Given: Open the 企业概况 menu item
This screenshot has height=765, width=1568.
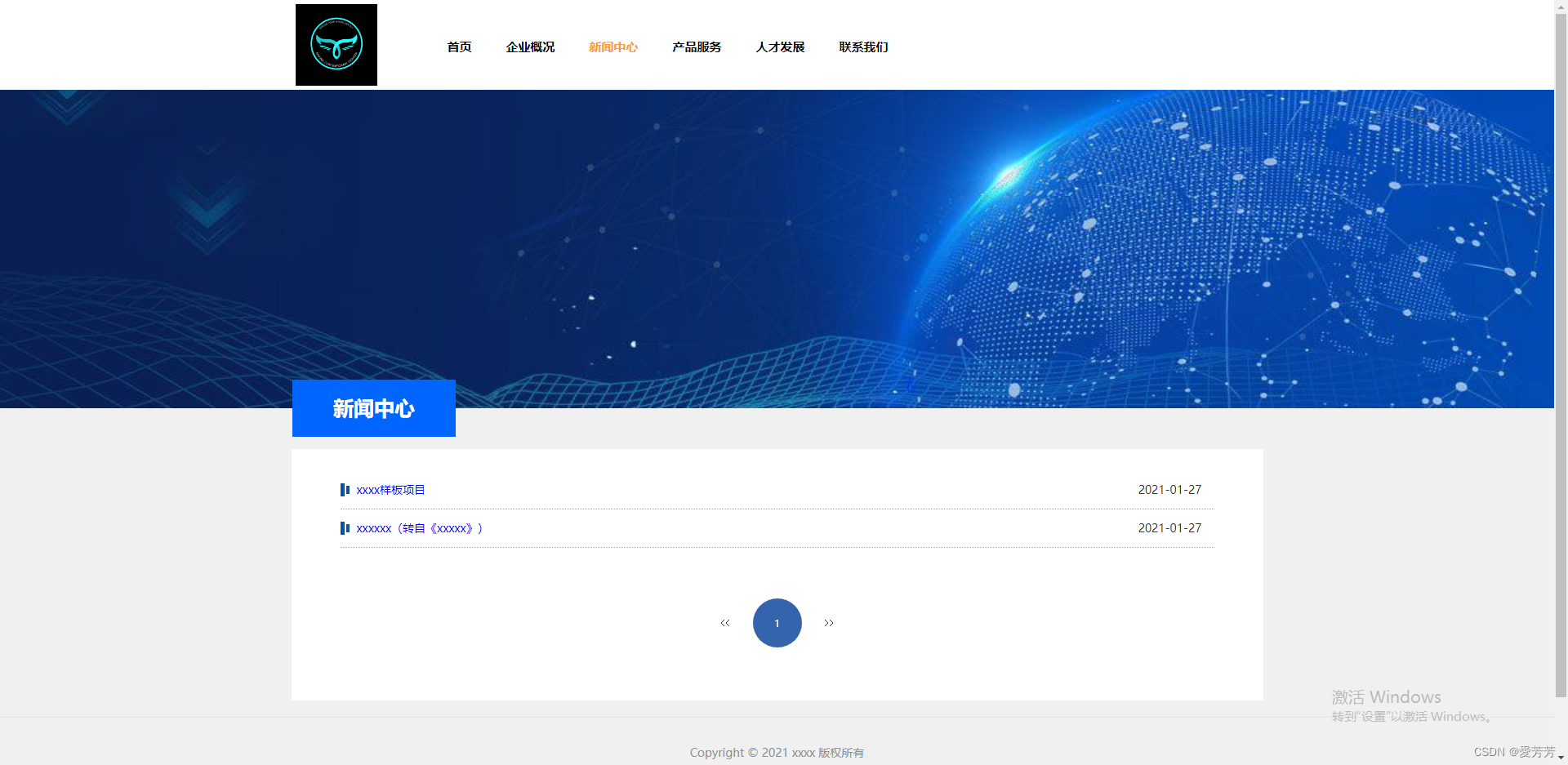Looking at the screenshot, I should (x=530, y=47).
